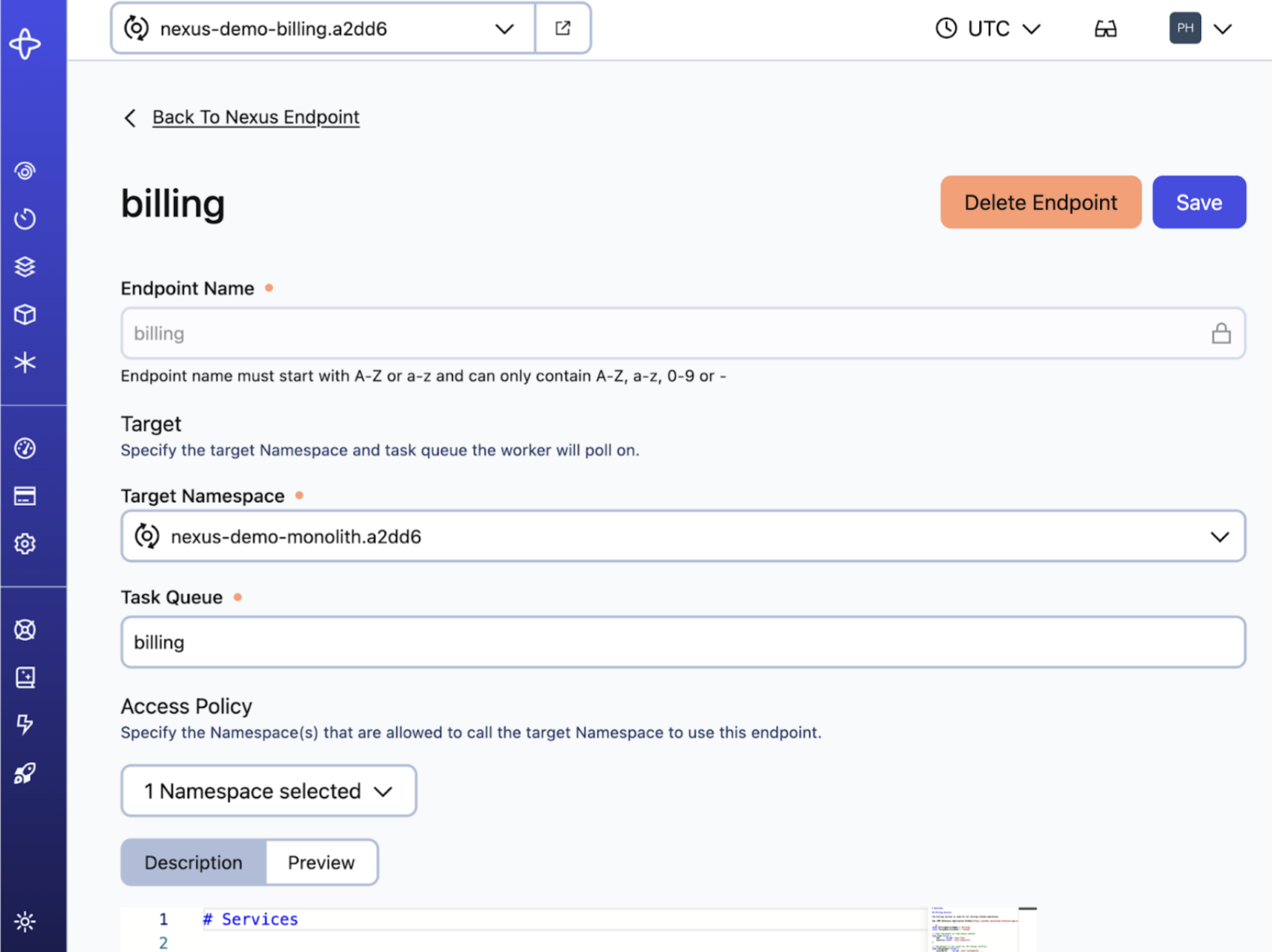The image size is (1272, 952).
Task: Select the Description tab
Action: (194, 862)
